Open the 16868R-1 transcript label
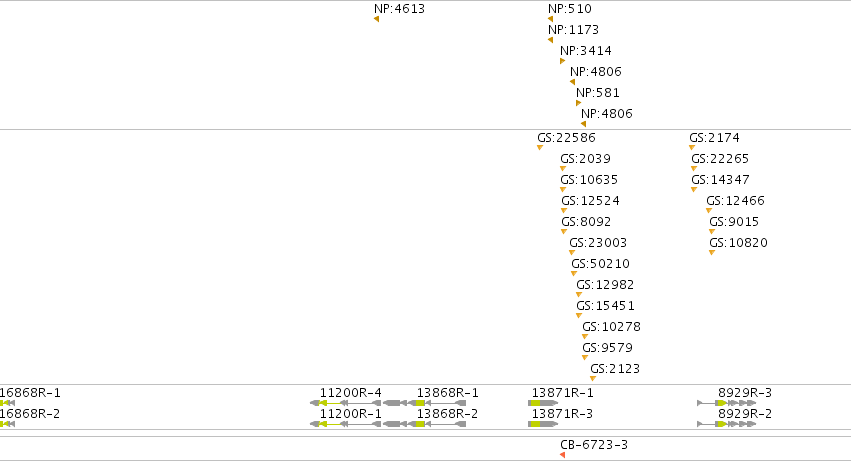The width and height of the screenshot is (851, 461). (x=30, y=393)
